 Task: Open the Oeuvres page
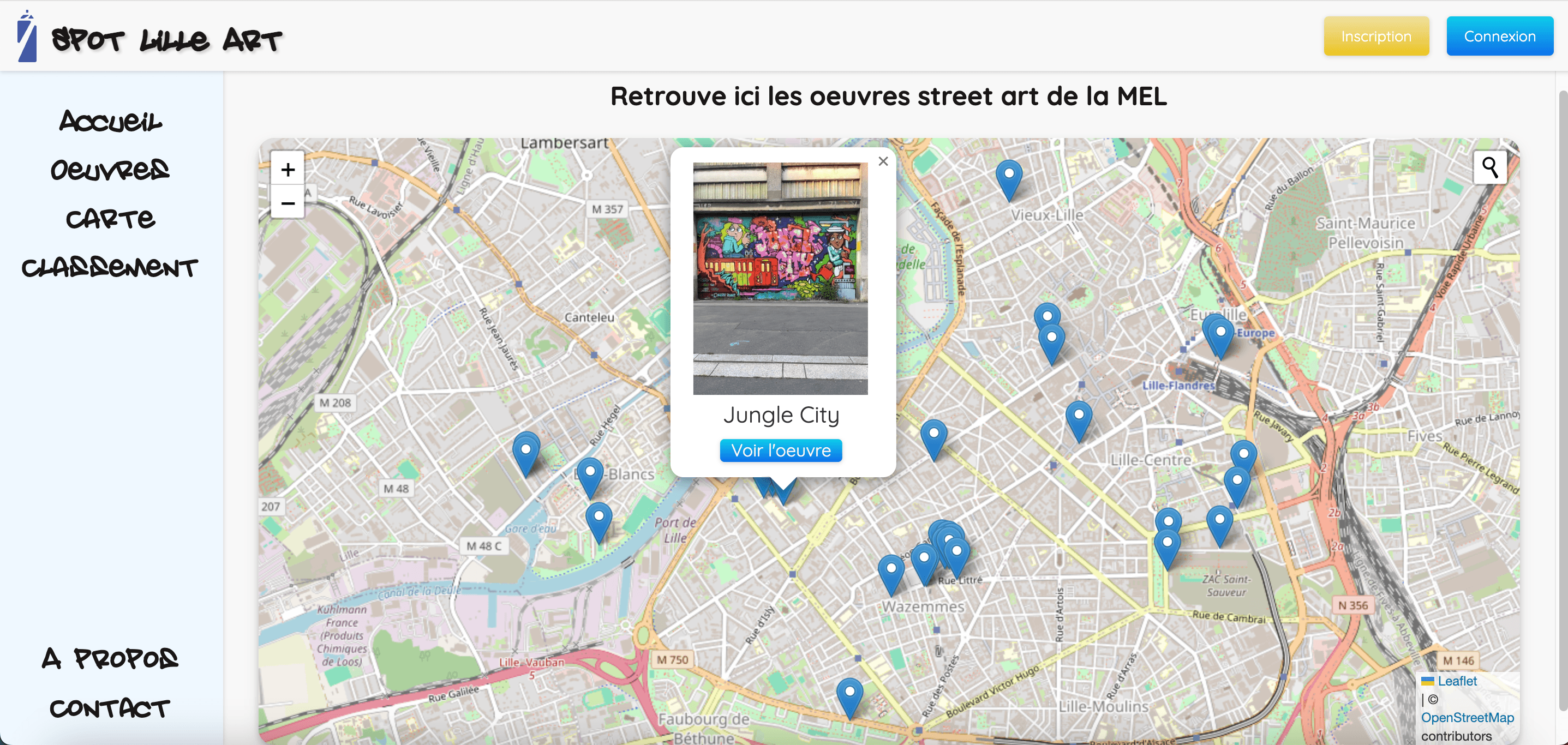[110, 169]
